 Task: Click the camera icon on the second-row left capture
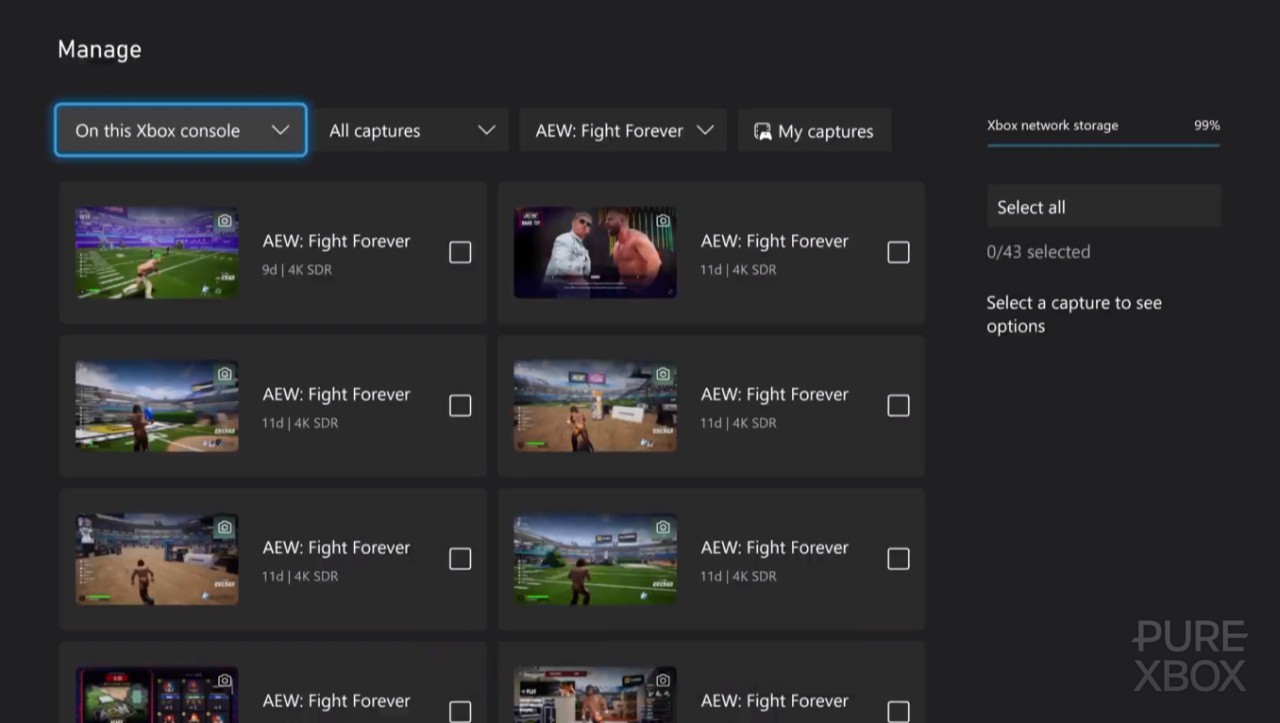pos(225,373)
